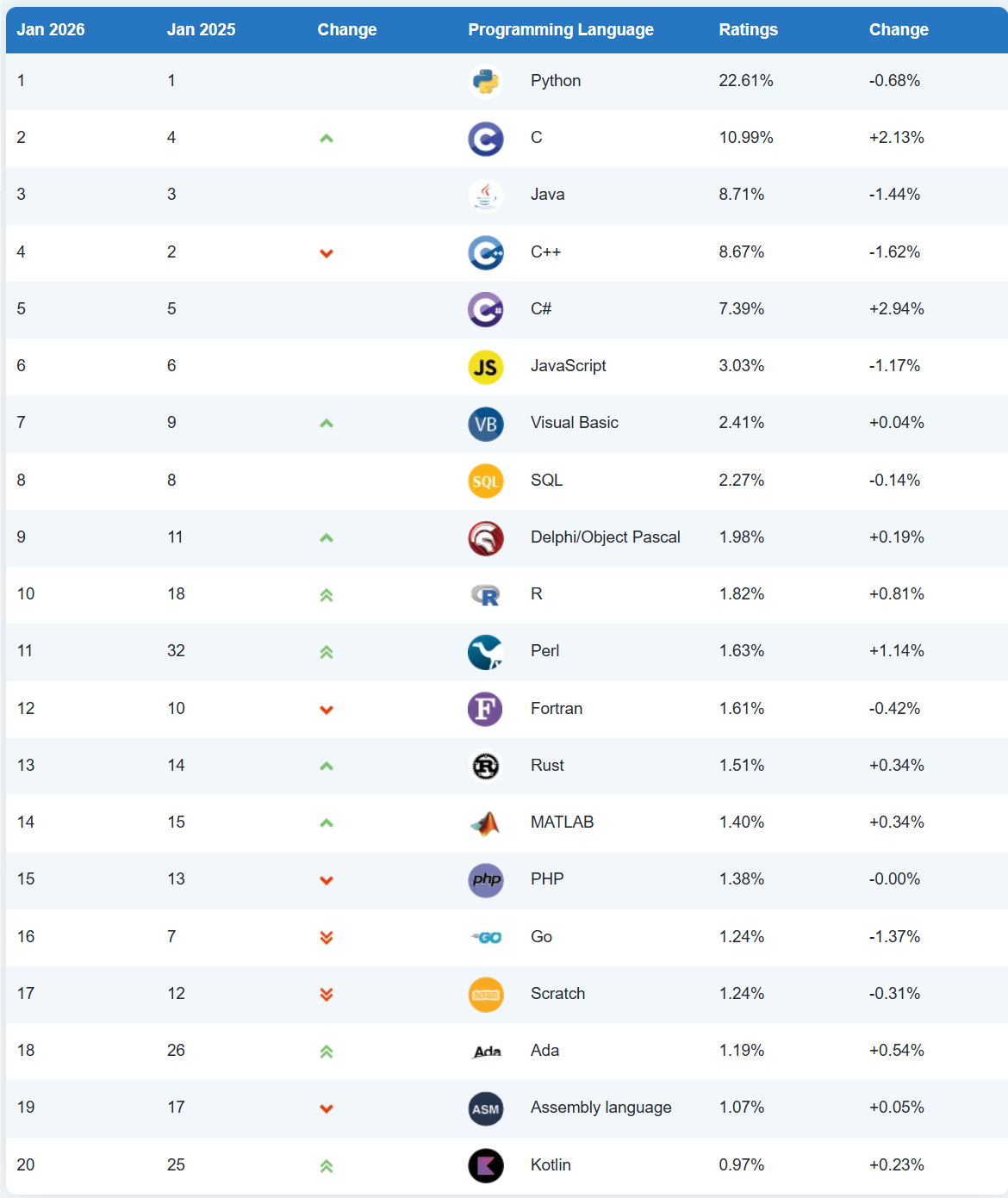Click the Python logo icon

pos(485,81)
